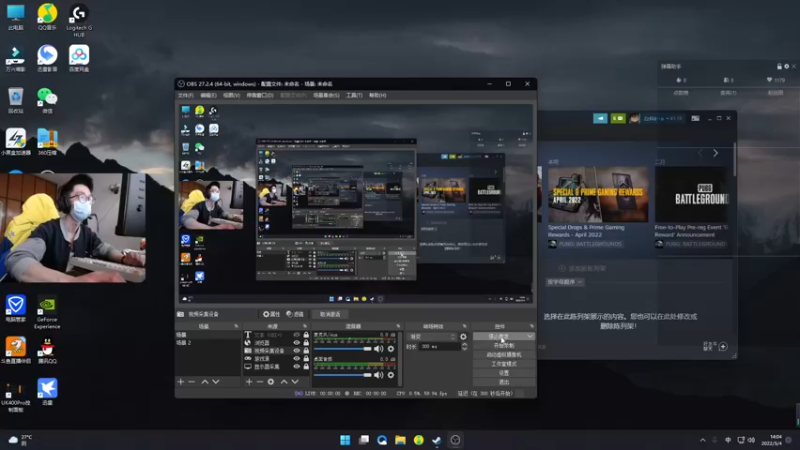Viewport: 800px width, 450px height.
Task: Move source up with arrow icon
Action: tap(284, 382)
